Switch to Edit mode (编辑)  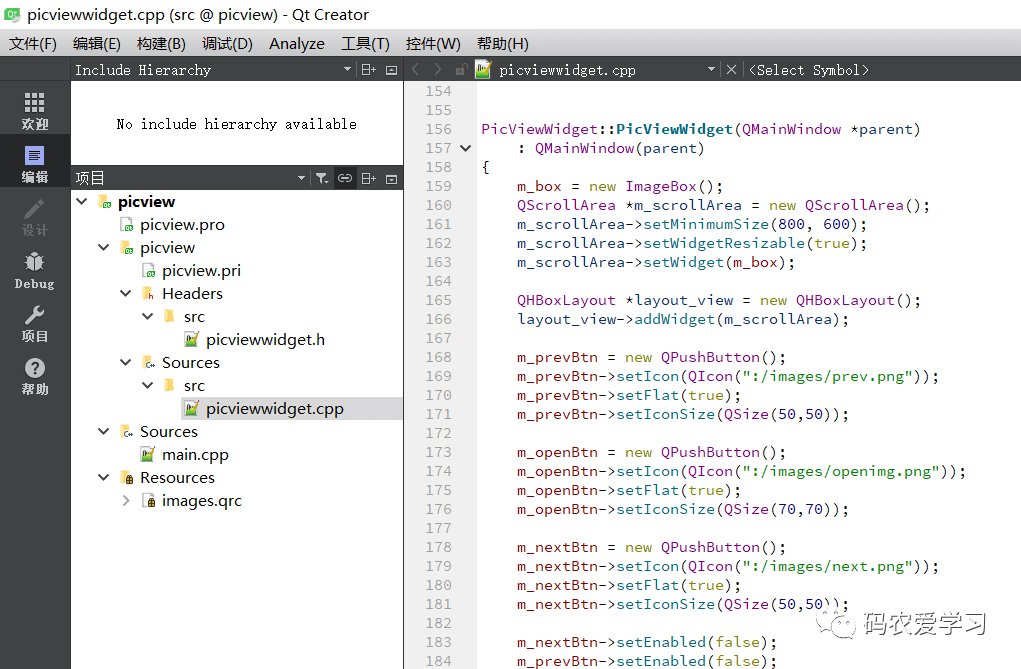[35, 163]
